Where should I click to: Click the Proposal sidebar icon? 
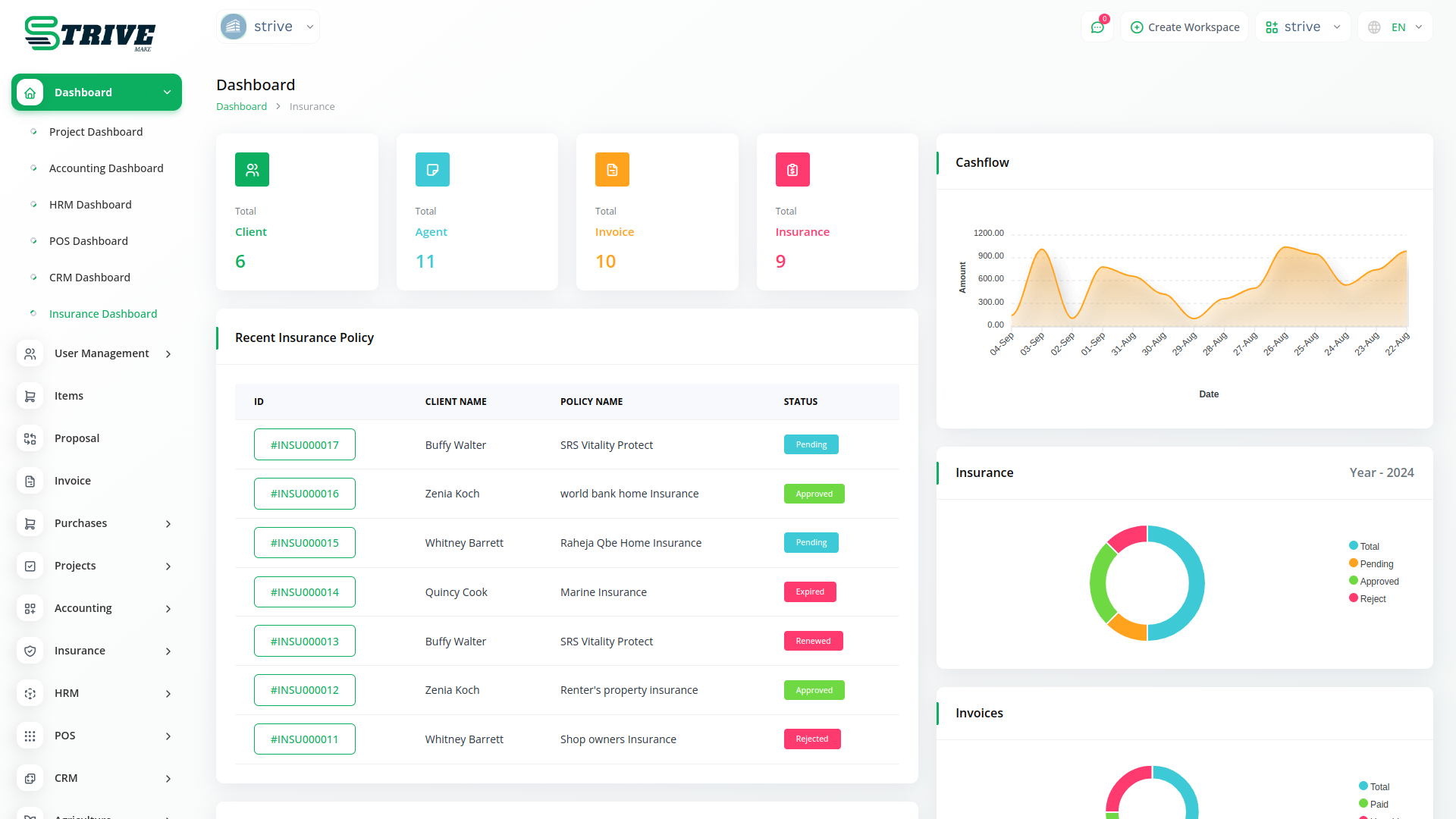pos(30,438)
